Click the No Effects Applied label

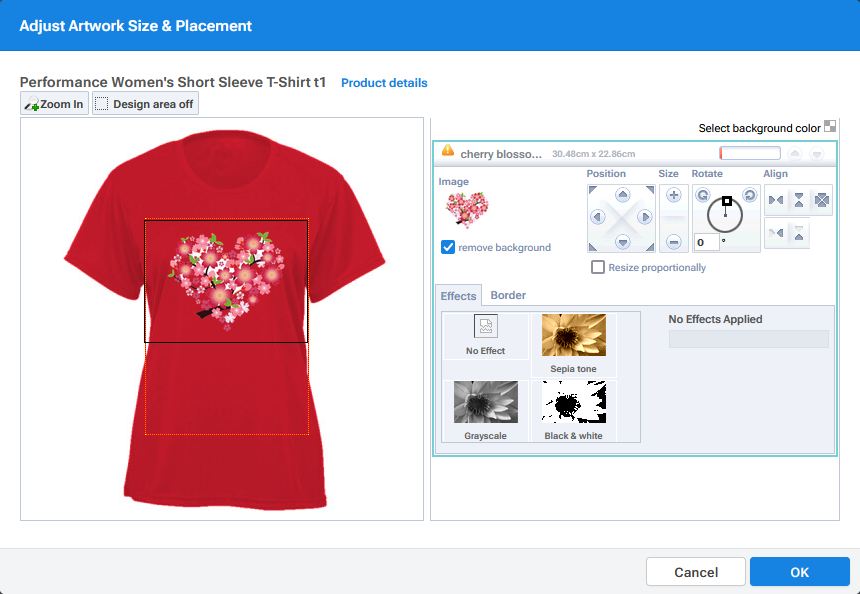tap(715, 319)
